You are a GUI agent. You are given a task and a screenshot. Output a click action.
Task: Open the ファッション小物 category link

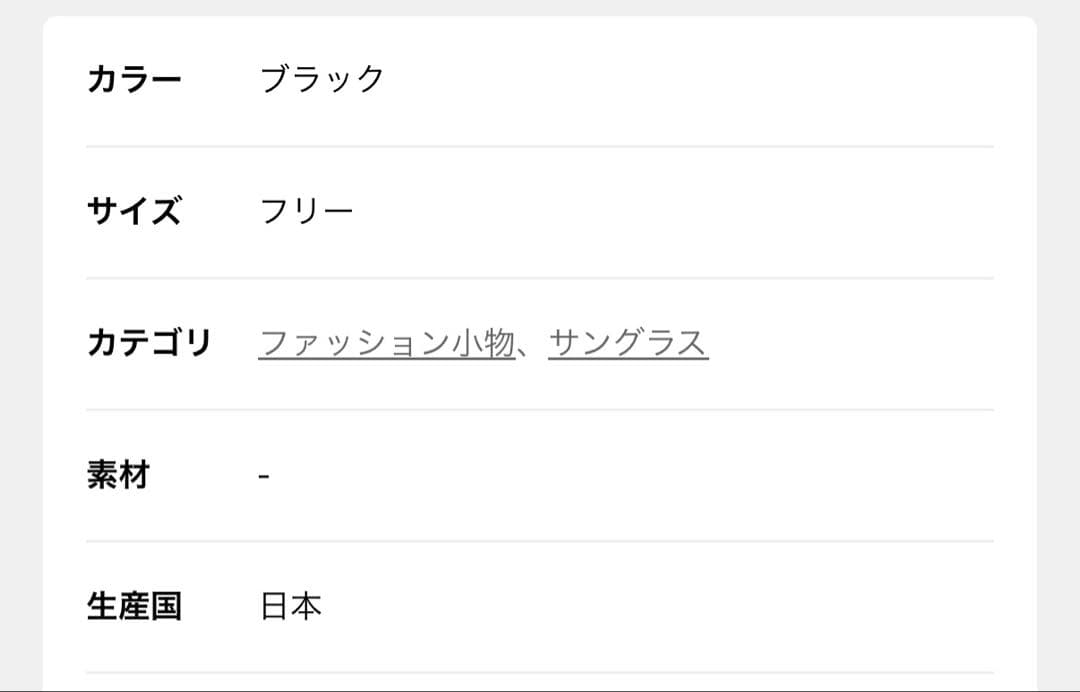pos(386,343)
